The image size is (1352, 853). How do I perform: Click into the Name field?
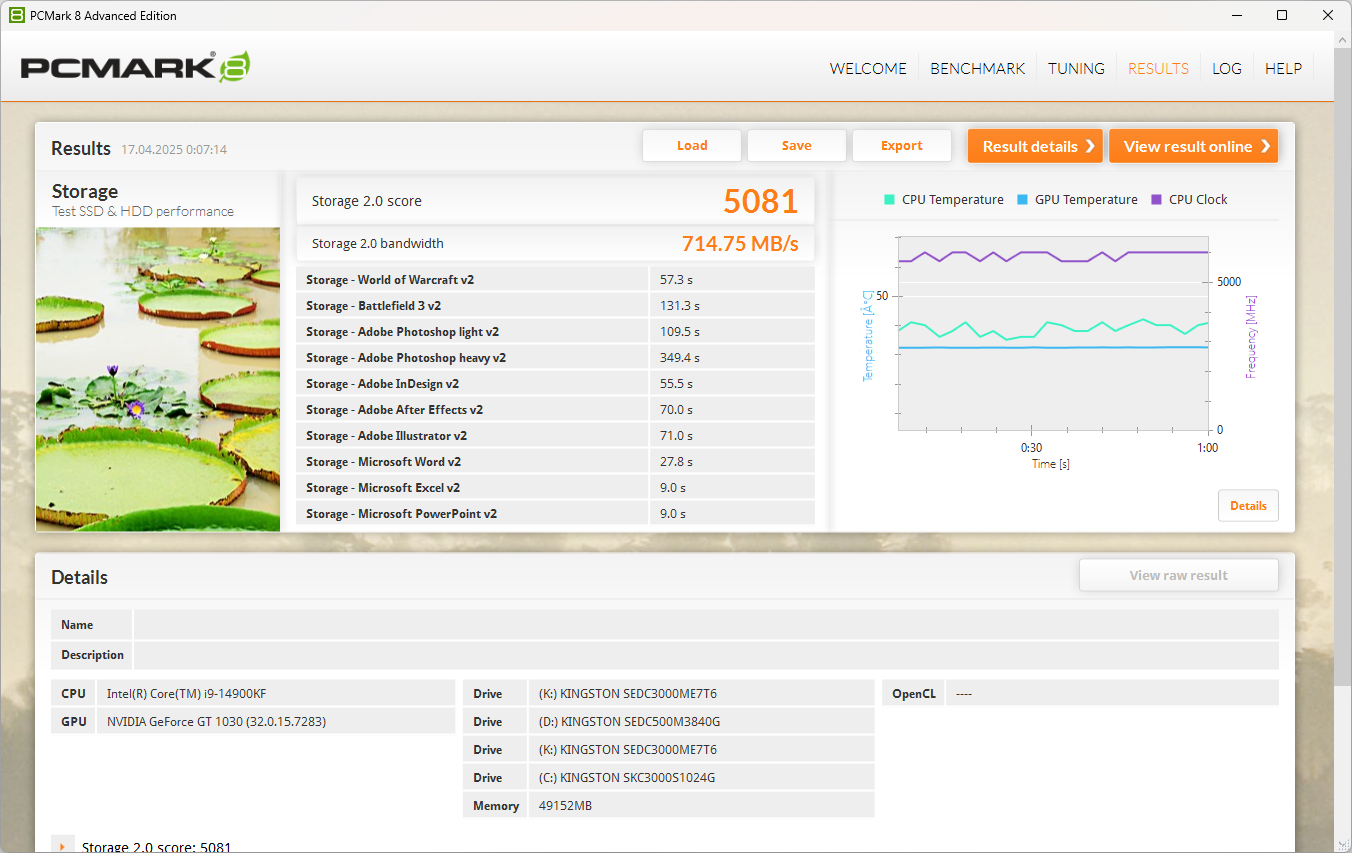click(x=706, y=625)
